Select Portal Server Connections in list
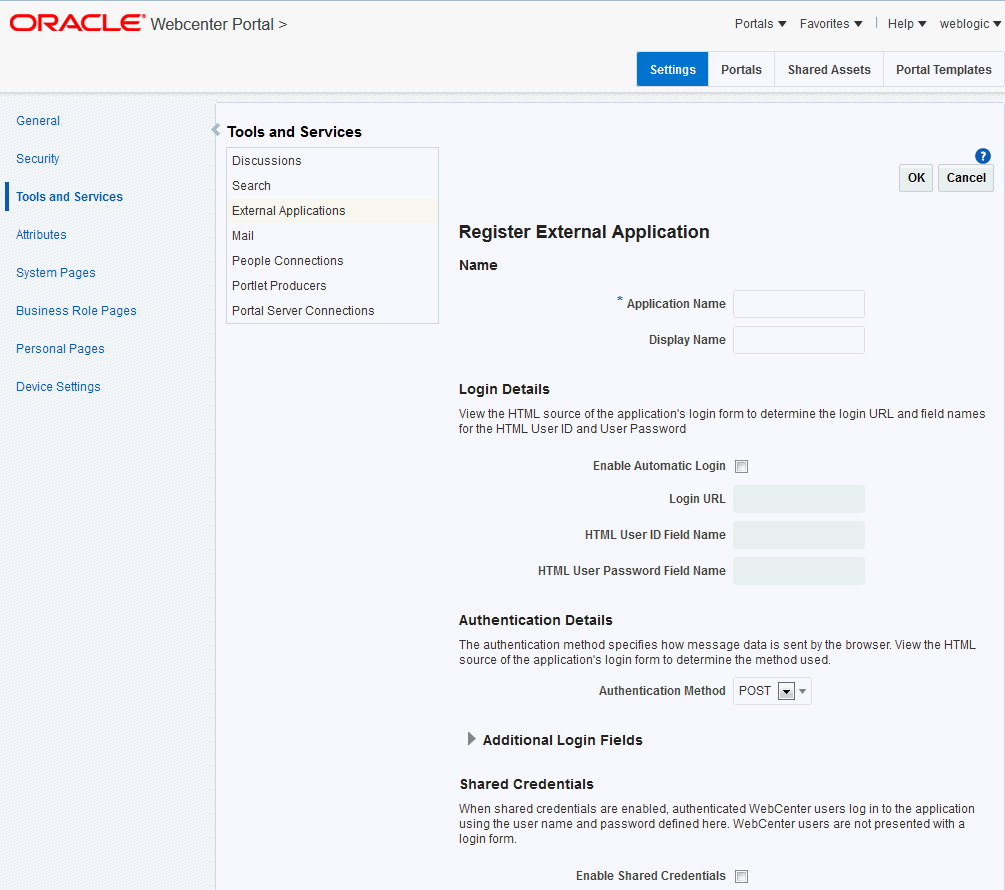 332,311
